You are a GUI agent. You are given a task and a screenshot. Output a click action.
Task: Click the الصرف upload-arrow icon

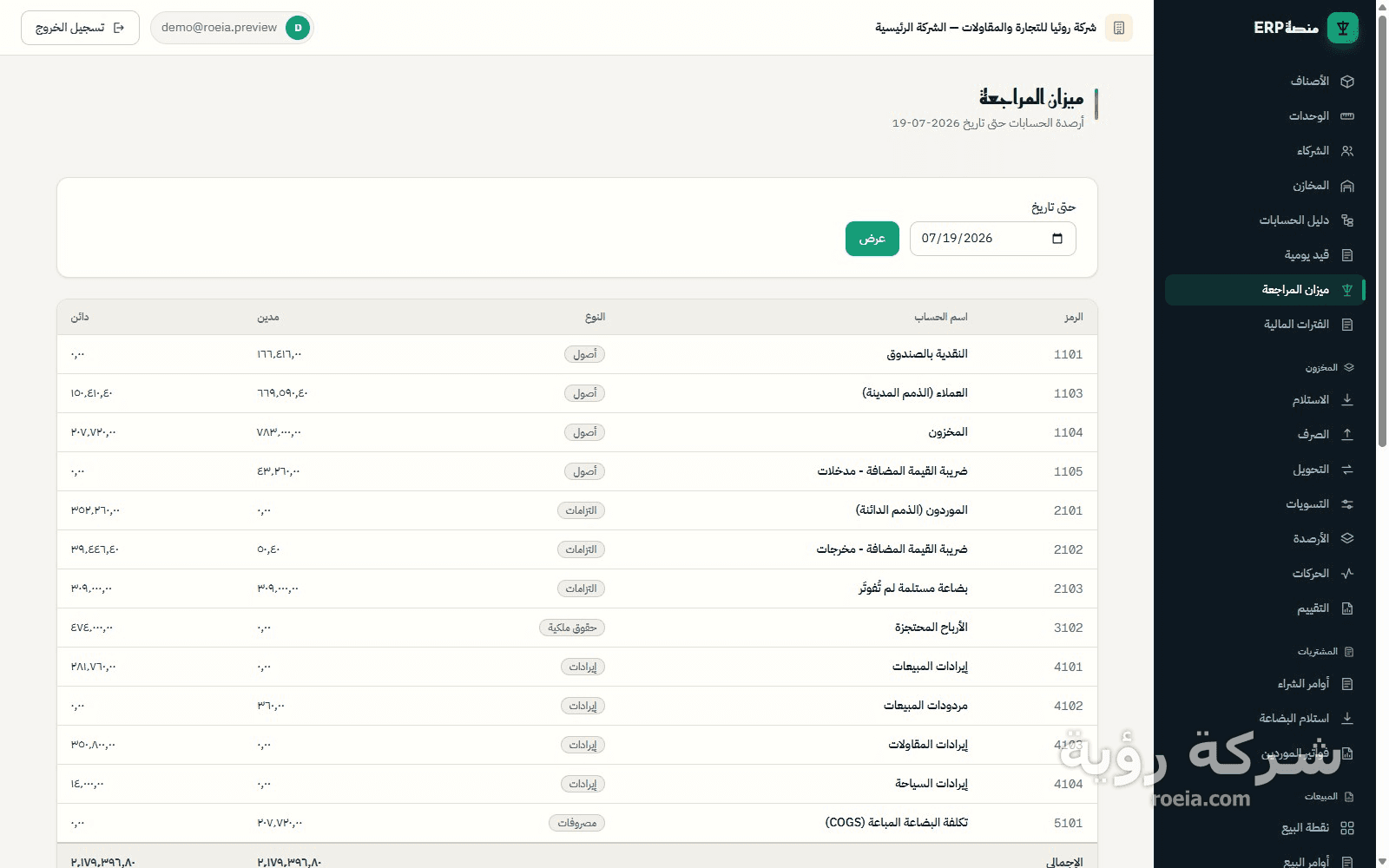(x=1347, y=435)
